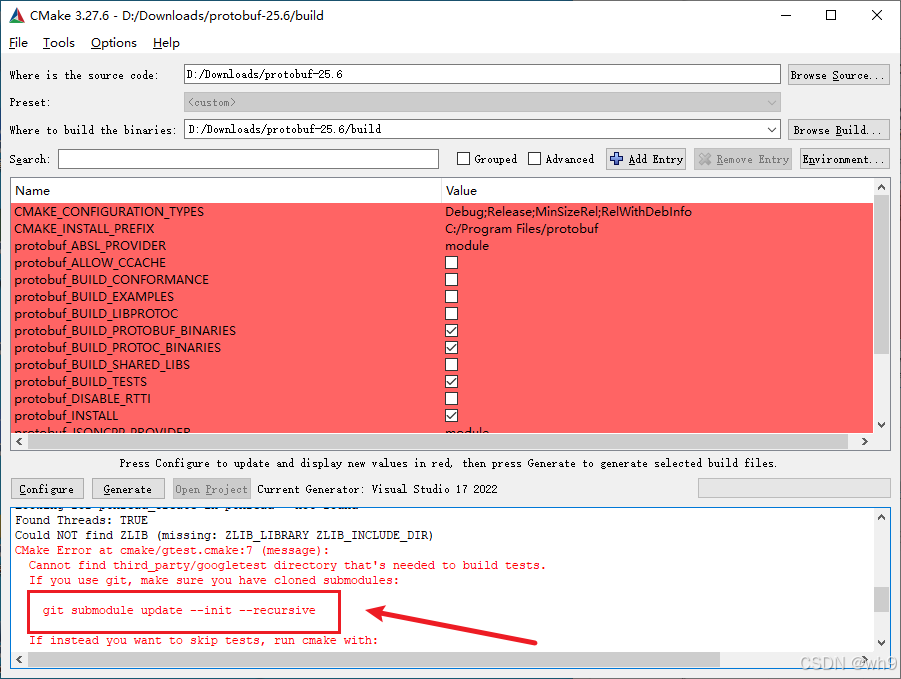The height and width of the screenshot is (679, 901).
Task: Open the Help menu
Action: 166,43
